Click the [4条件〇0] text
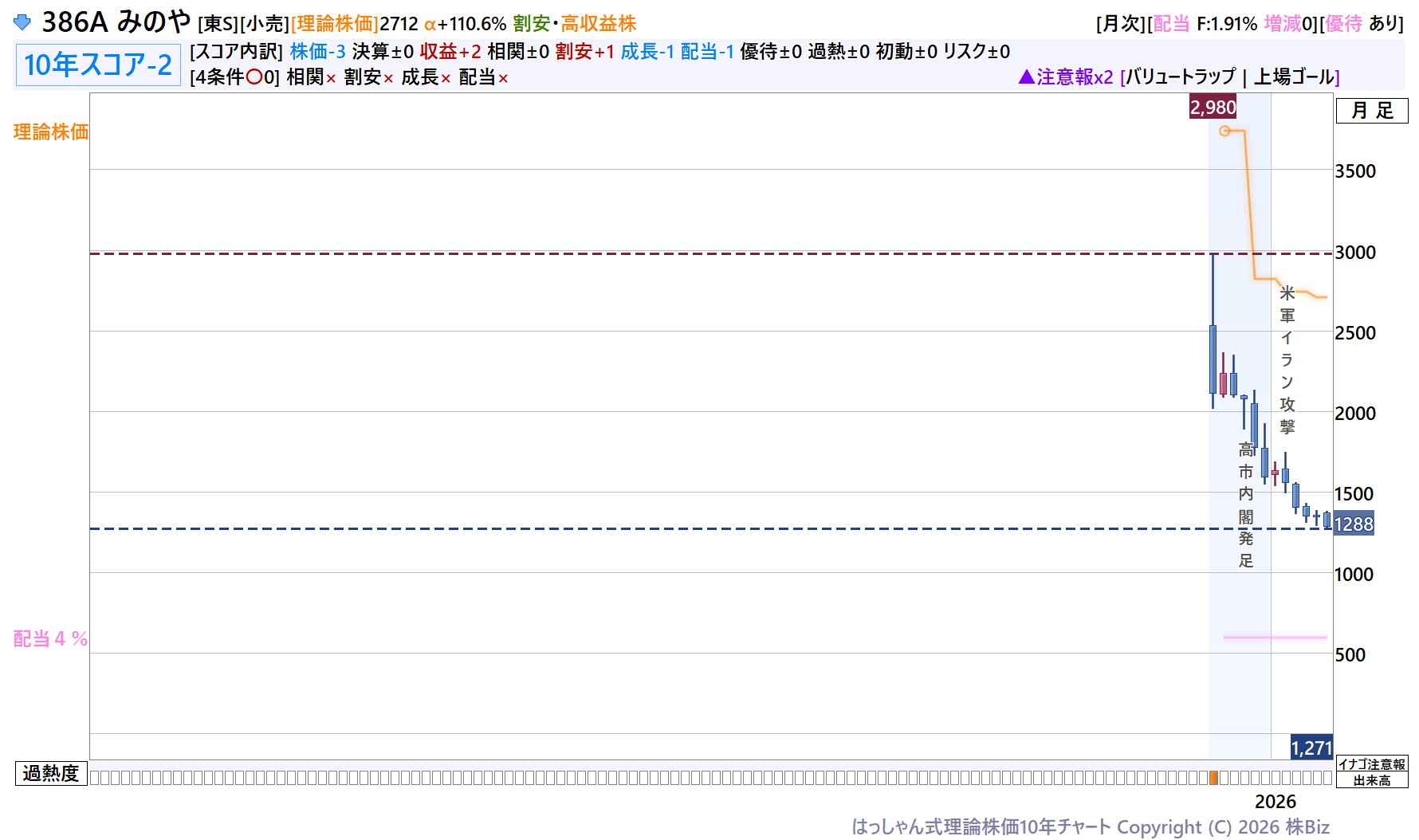 pos(235,77)
